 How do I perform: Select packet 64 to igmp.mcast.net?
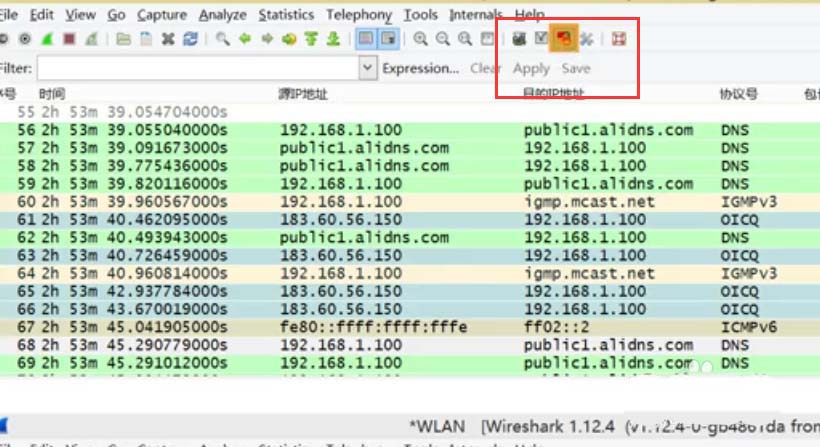tap(410, 273)
